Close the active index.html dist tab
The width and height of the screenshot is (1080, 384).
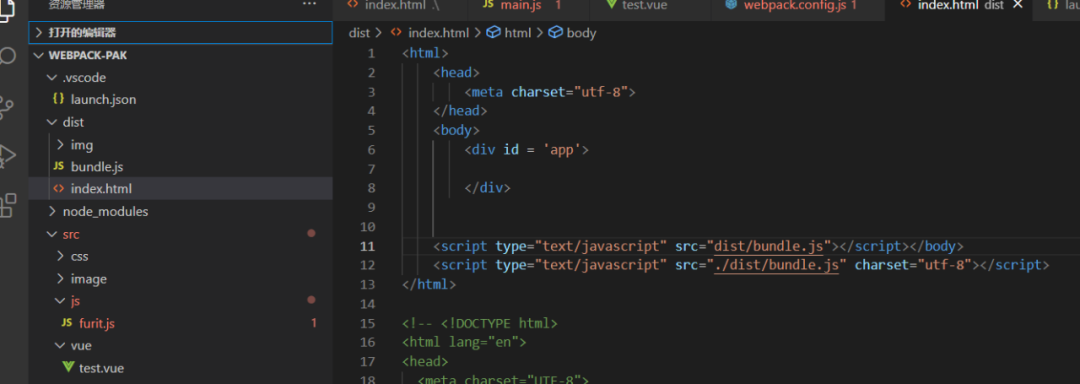1018,4
